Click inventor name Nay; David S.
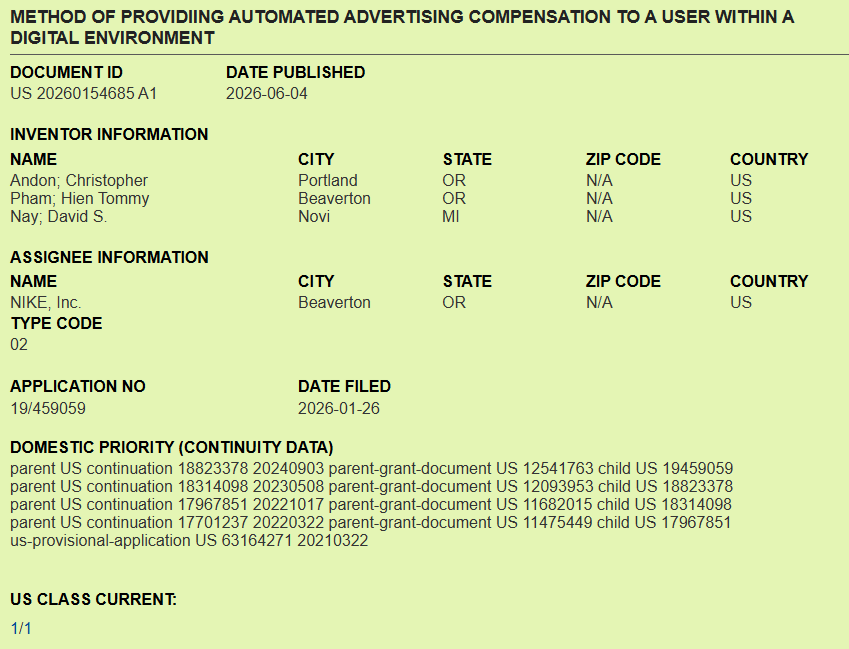849x649 pixels. coord(58,217)
